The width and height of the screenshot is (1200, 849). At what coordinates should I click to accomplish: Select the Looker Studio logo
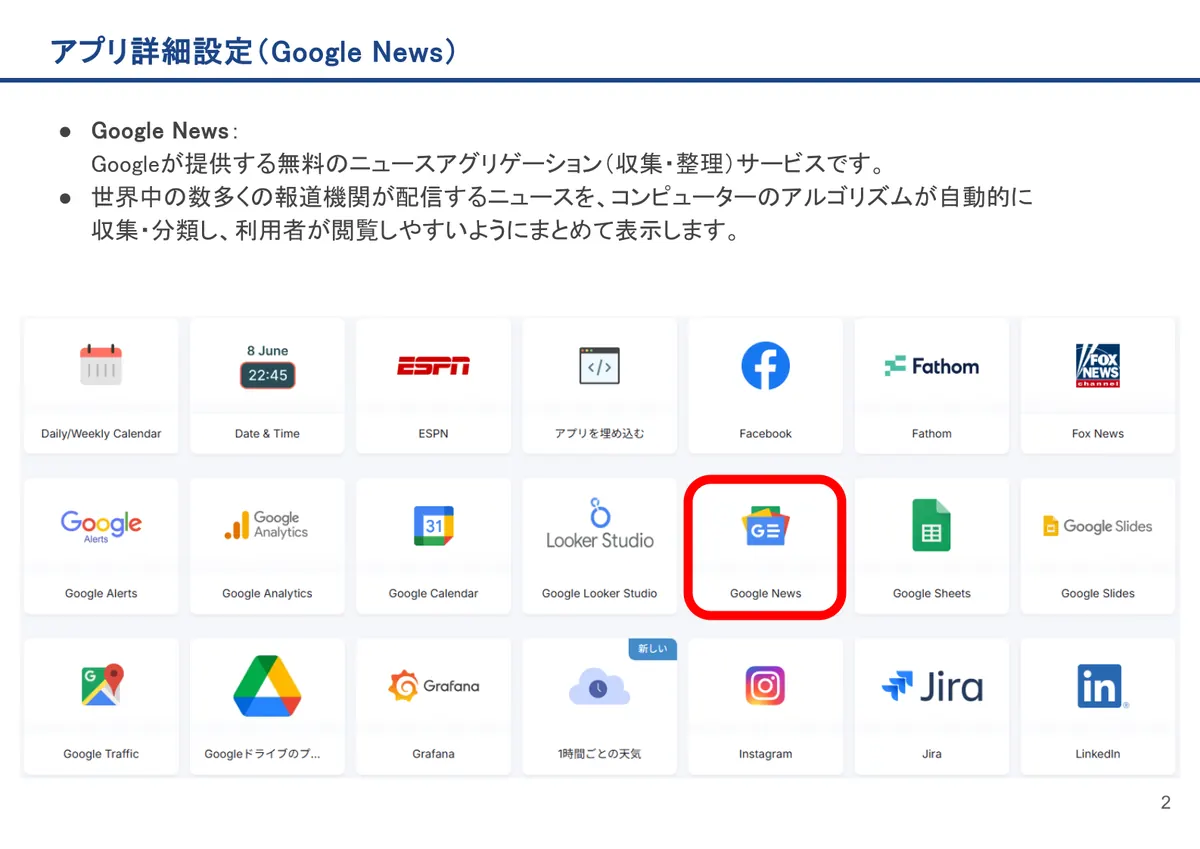tap(599, 523)
